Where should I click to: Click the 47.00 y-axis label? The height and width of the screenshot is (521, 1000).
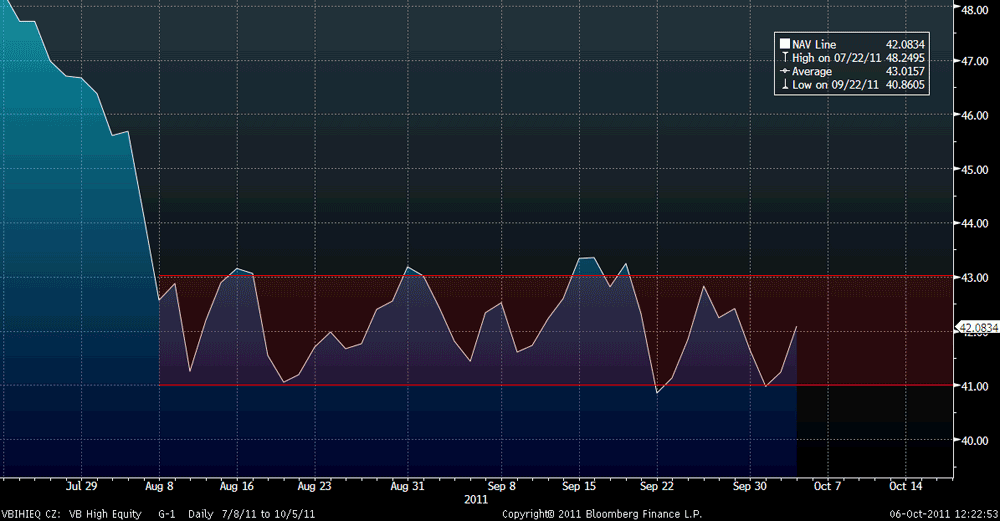[975, 62]
